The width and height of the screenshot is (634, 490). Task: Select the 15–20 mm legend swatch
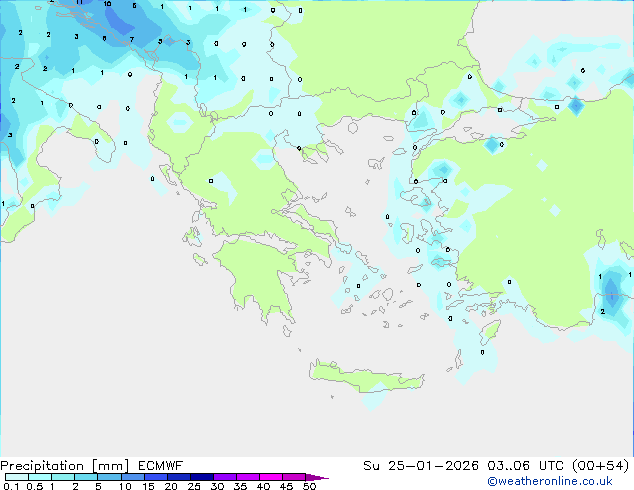tap(156, 477)
